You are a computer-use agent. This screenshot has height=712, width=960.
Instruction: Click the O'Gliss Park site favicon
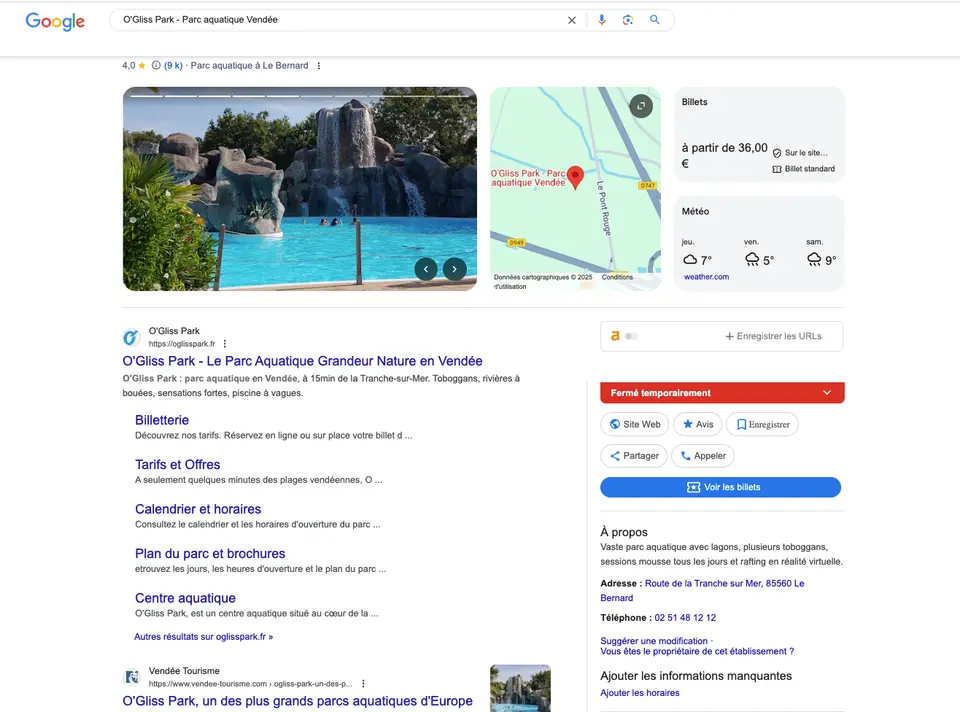coord(131,337)
